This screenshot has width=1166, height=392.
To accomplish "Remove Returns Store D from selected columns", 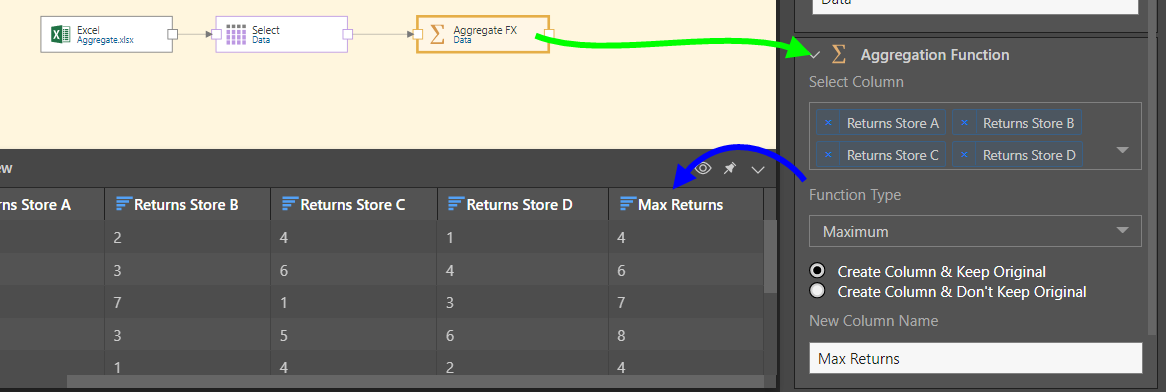I will [x=964, y=155].
